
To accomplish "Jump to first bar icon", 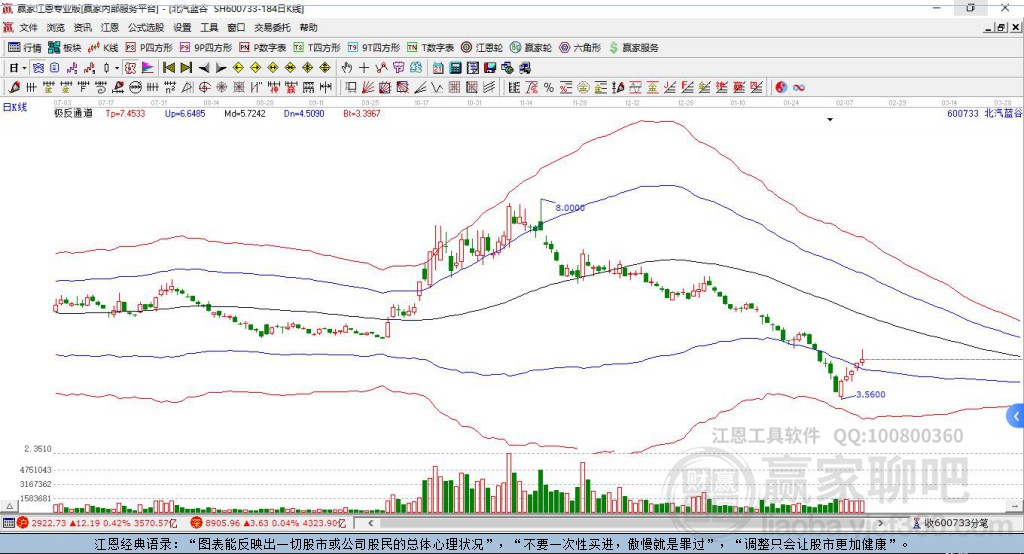I will tap(169, 68).
